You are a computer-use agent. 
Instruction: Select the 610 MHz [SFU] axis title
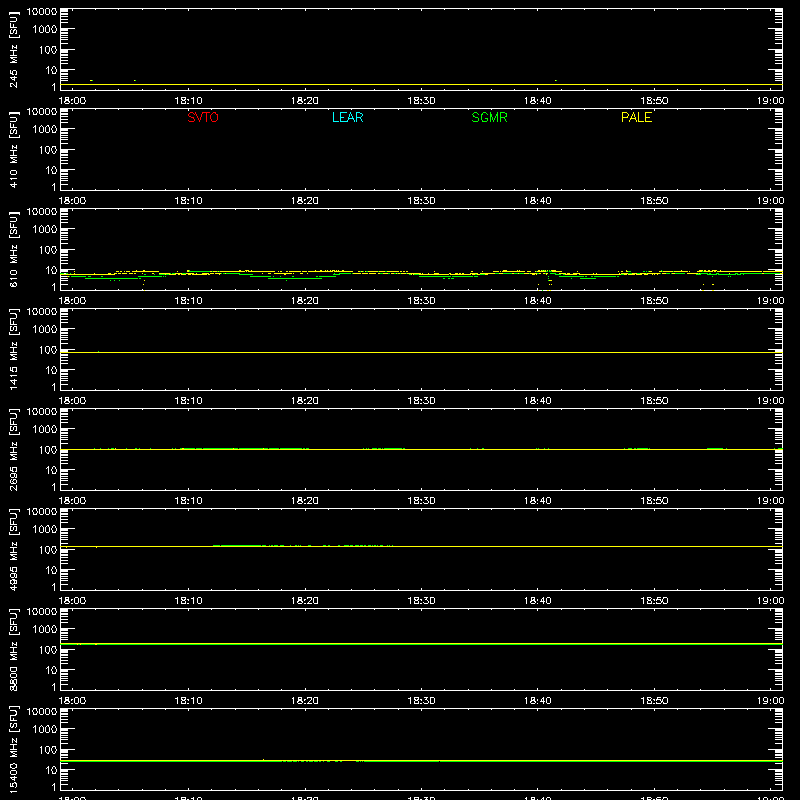pos(13,249)
